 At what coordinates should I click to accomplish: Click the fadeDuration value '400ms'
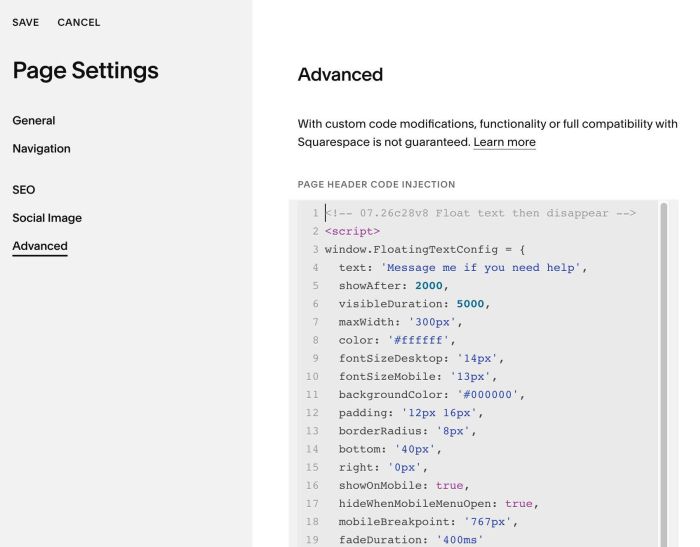pyautogui.click(x=460, y=540)
